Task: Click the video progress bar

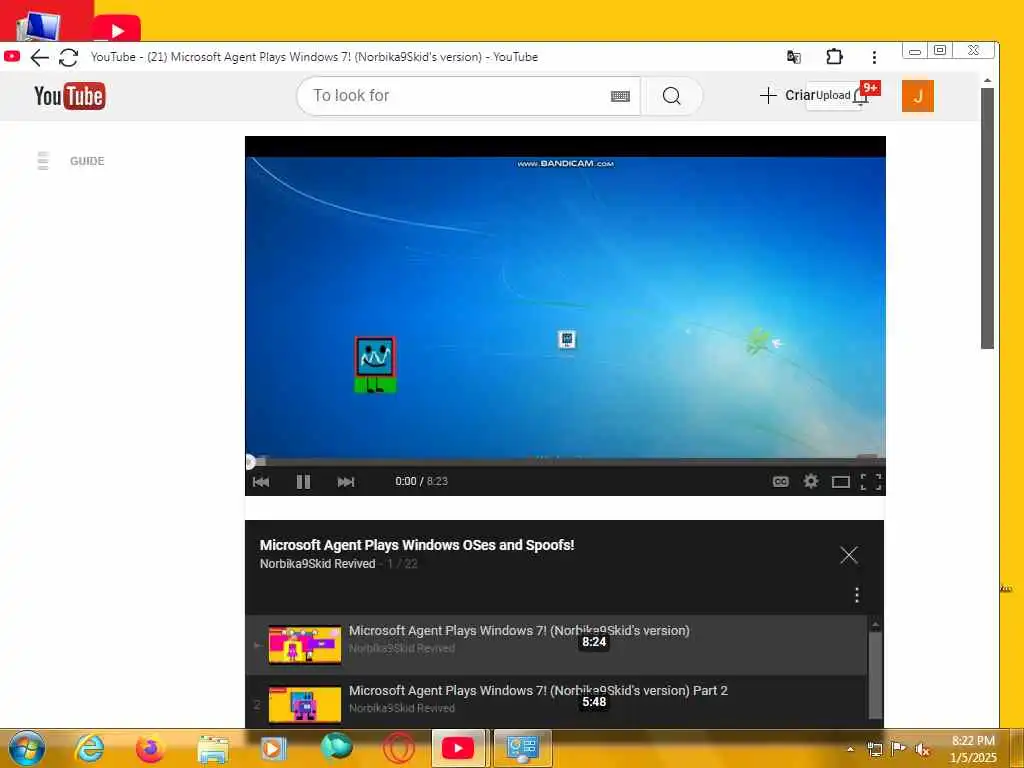Action: point(566,462)
